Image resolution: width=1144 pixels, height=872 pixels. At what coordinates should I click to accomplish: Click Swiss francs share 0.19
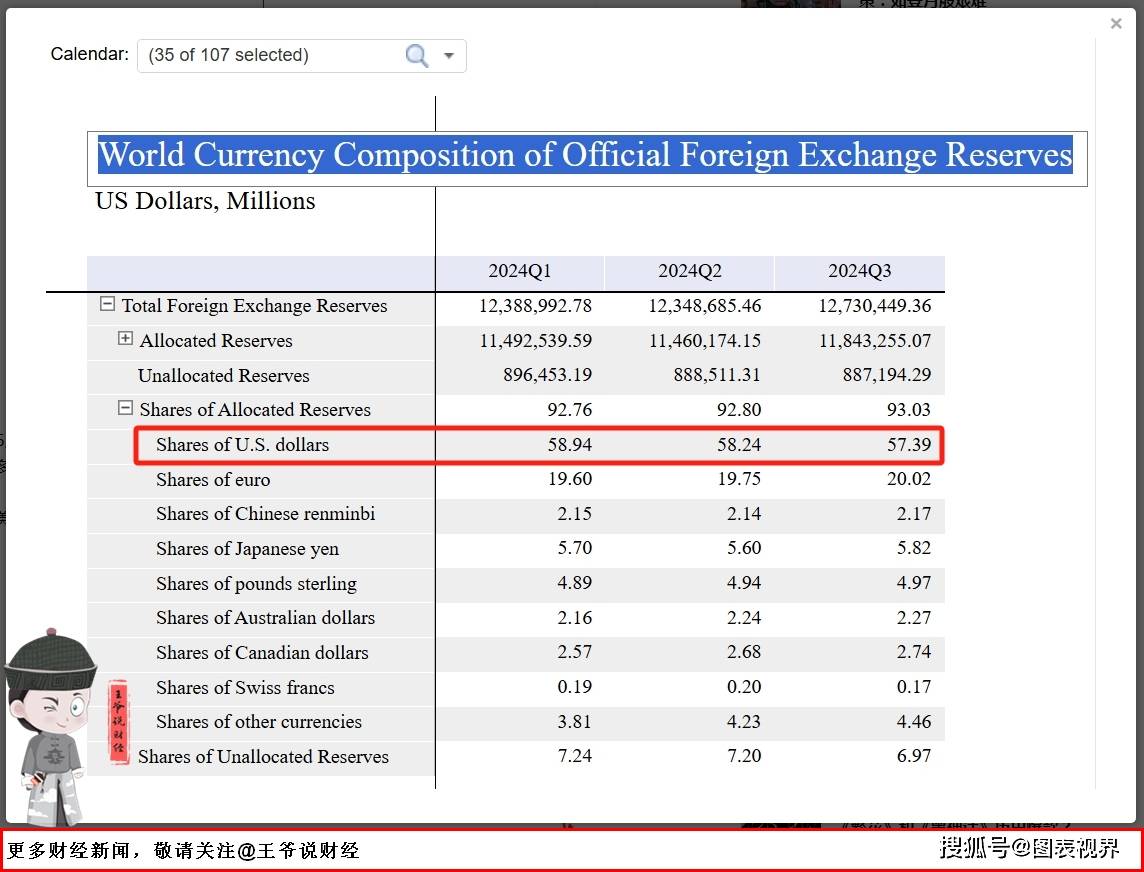575,687
